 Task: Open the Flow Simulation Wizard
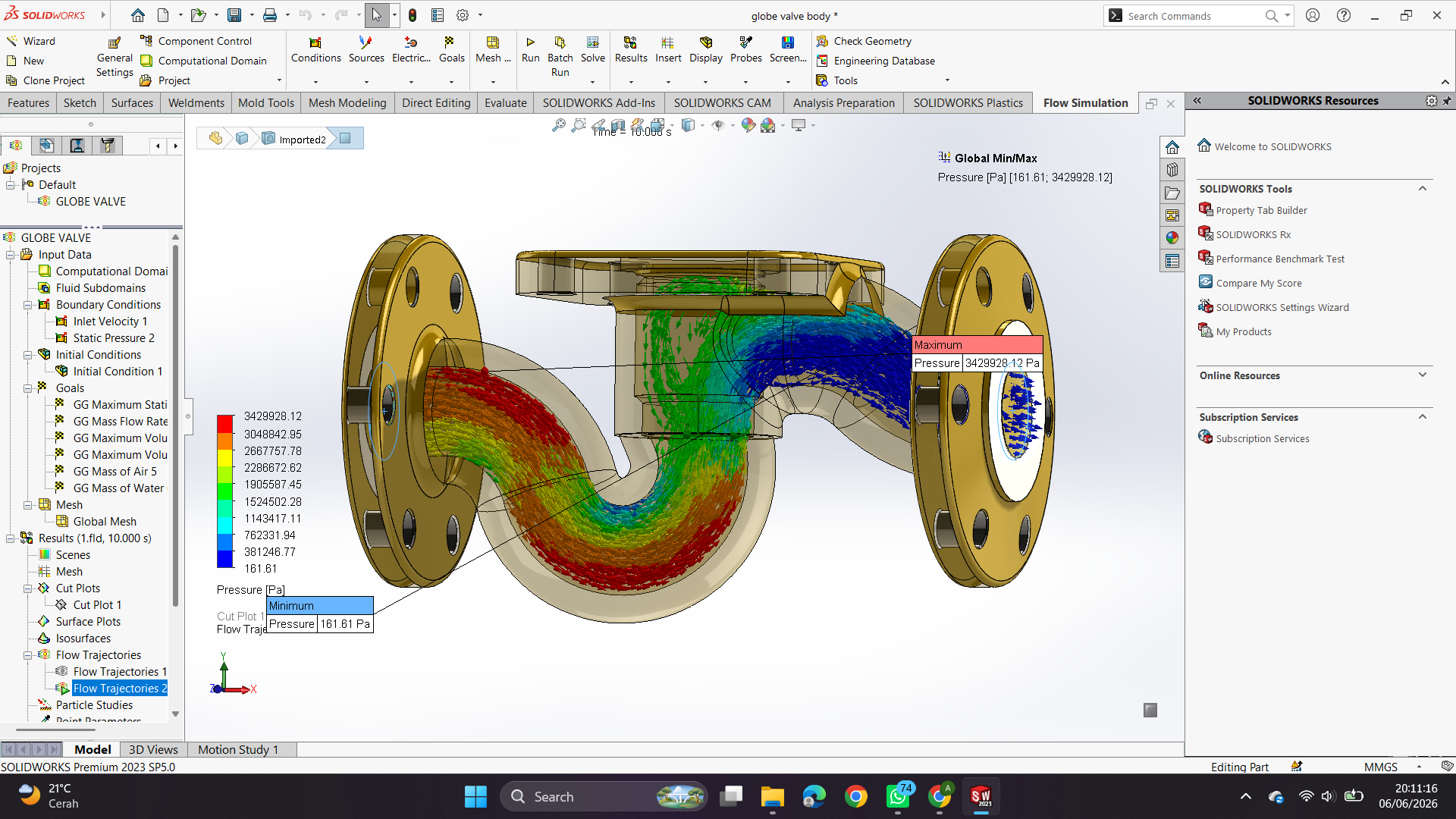[30, 41]
